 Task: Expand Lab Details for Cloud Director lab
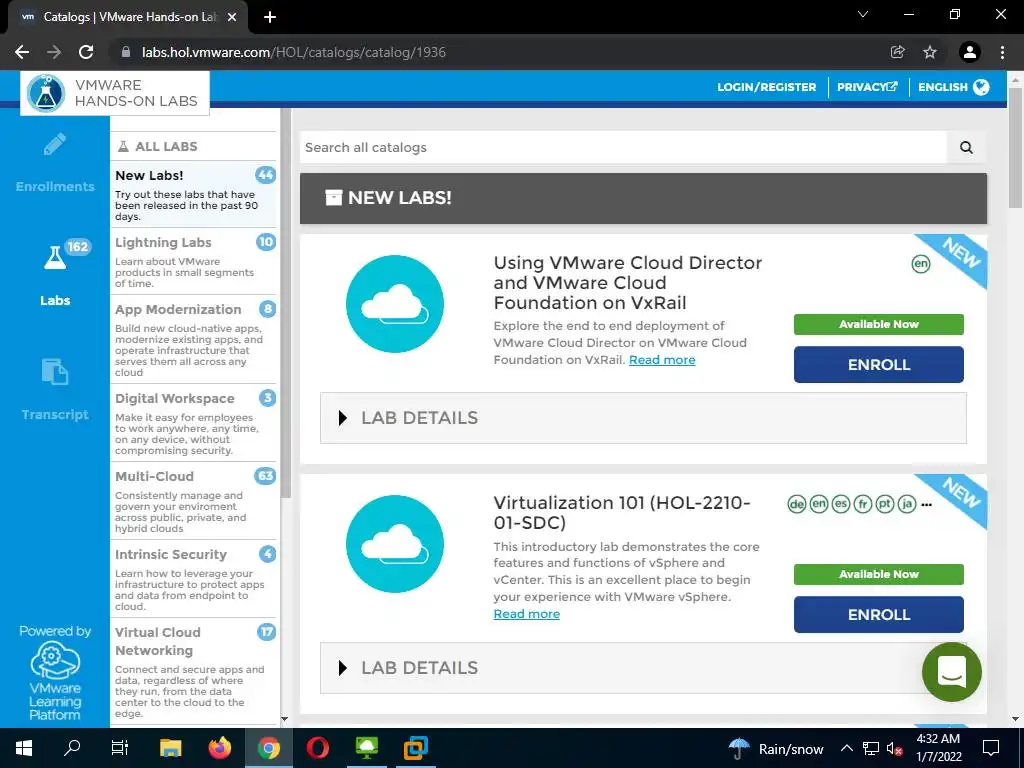[643, 418]
